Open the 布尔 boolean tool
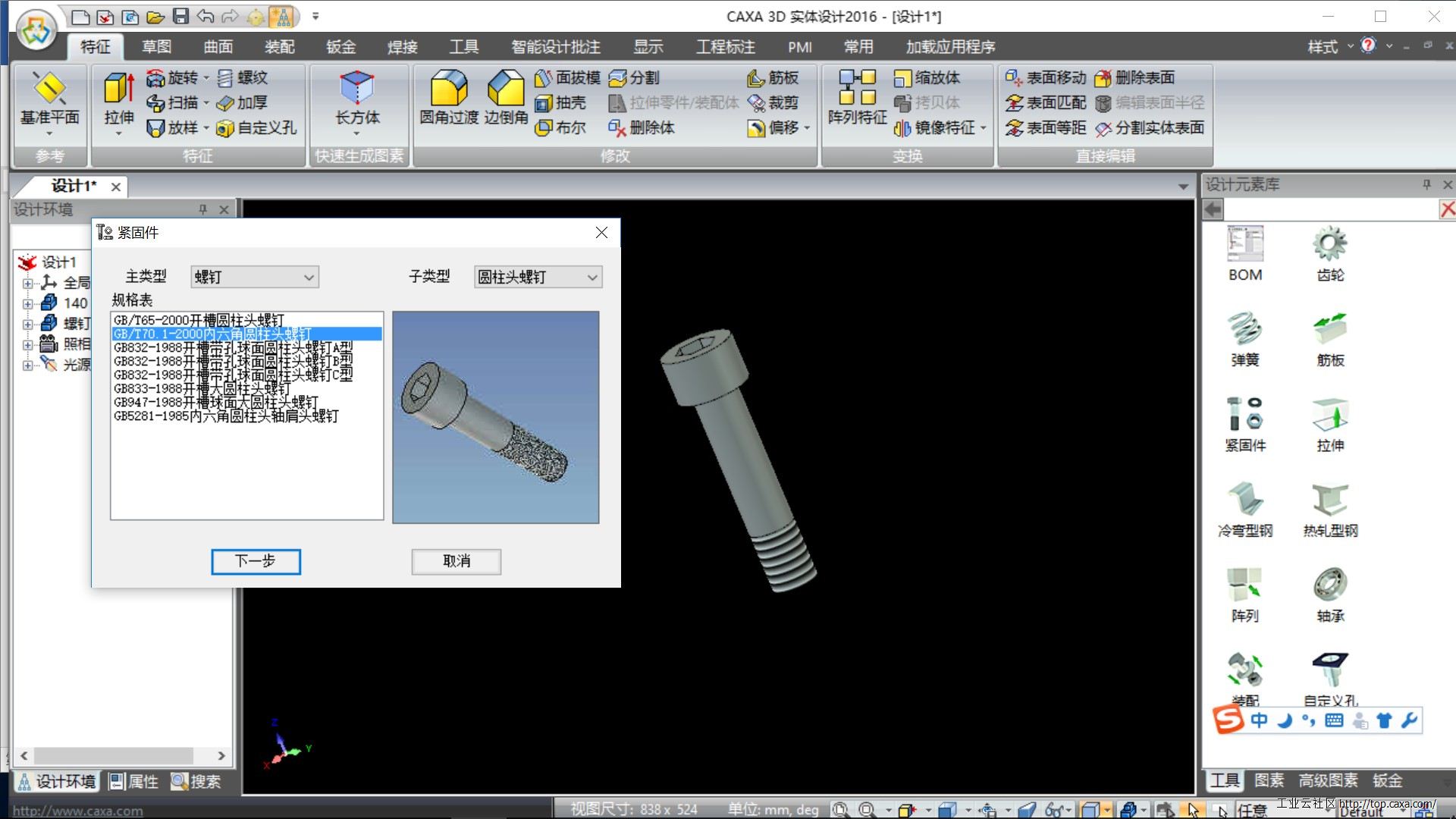 pos(560,127)
